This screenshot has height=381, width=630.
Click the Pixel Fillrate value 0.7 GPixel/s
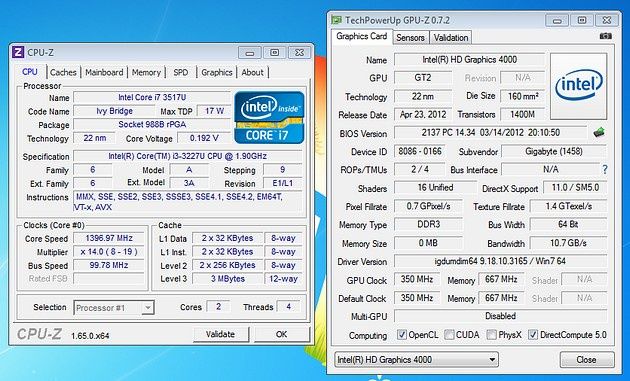click(428, 206)
